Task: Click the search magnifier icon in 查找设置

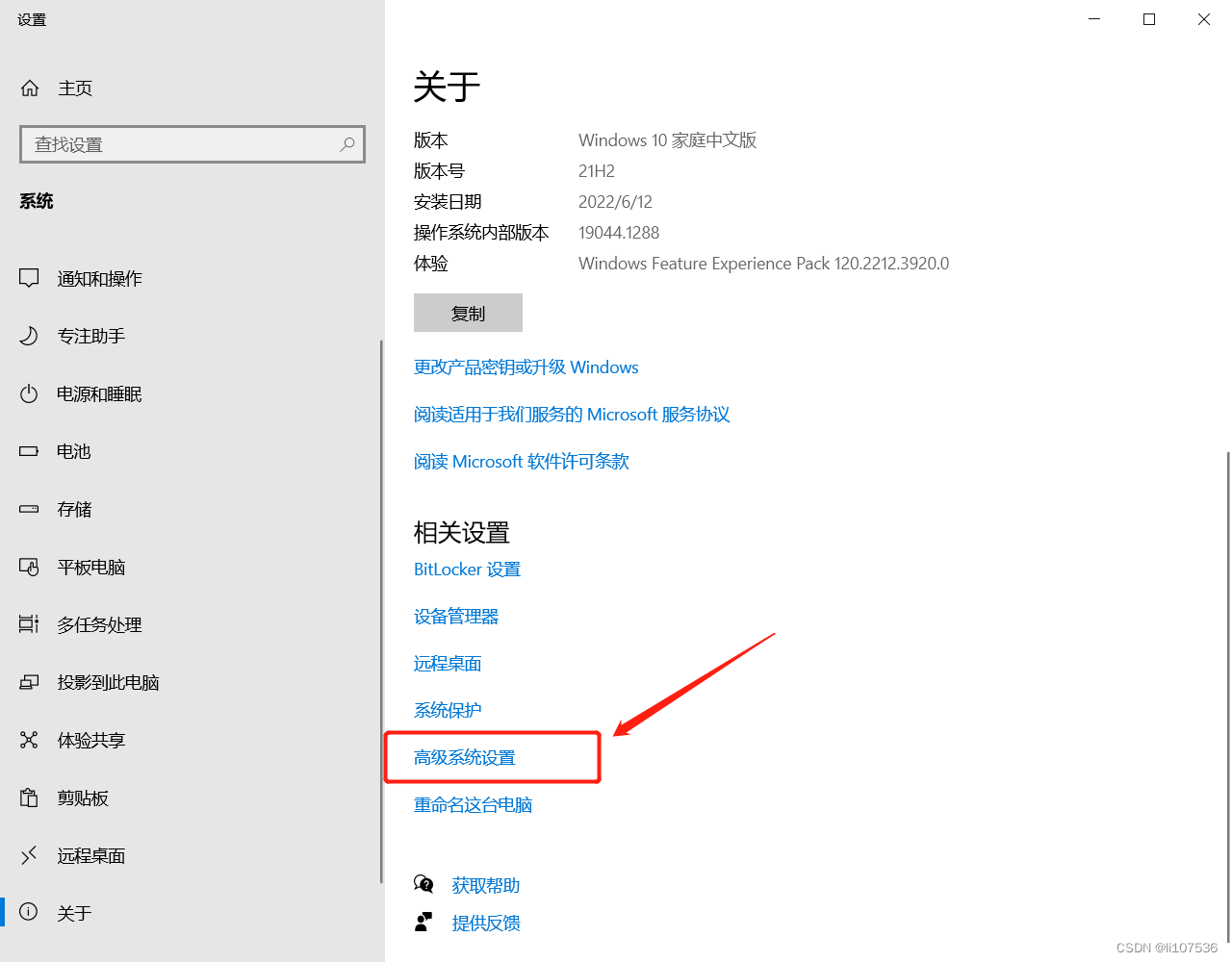Action: (x=347, y=144)
